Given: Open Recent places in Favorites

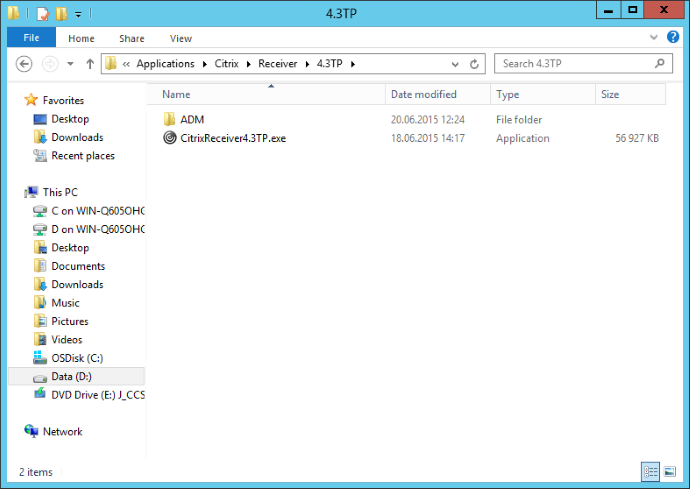Looking at the screenshot, I should point(83,156).
